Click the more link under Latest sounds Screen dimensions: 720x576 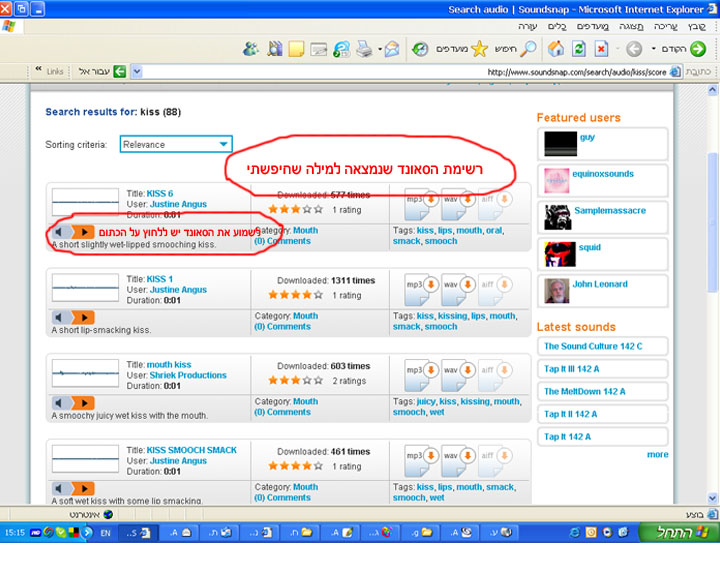click(x=658, y=454)
